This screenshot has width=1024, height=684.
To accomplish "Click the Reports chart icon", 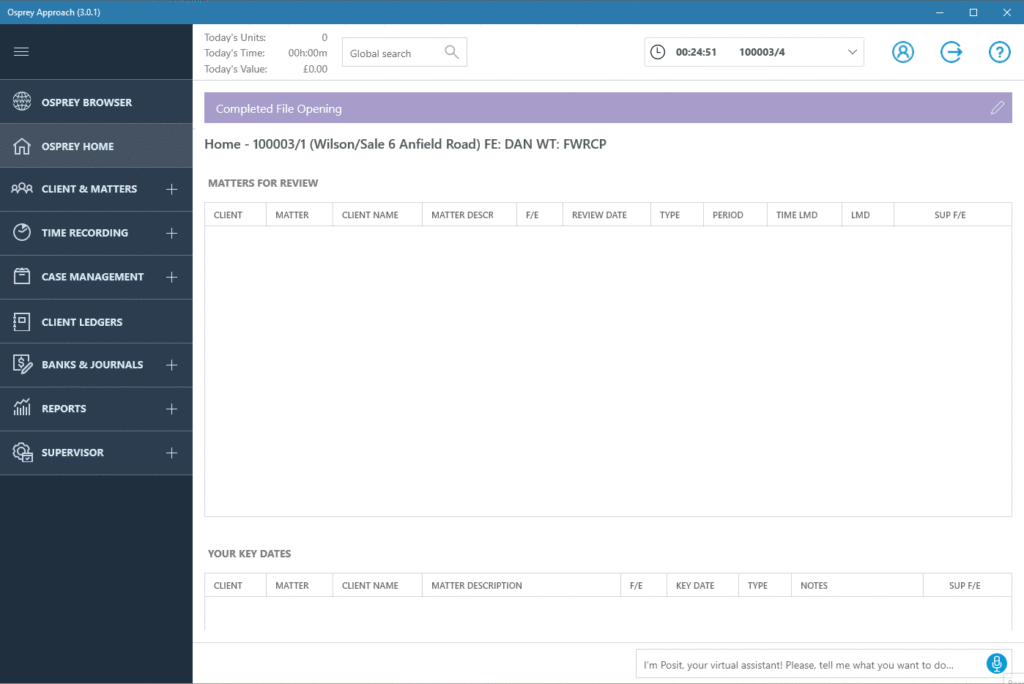I will (x=22, y=408).
